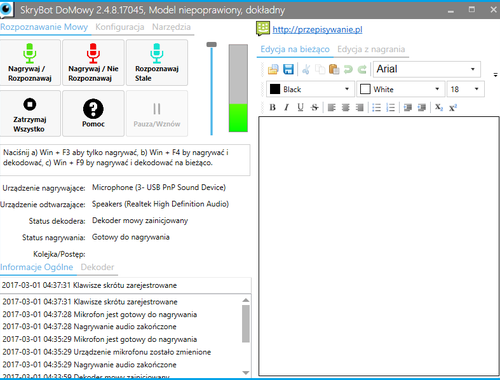Select 04:37:28 'Nagrywanie audio zakończone' log entry
The height and width of the screenshot is (380, 500).
point(89,327)
